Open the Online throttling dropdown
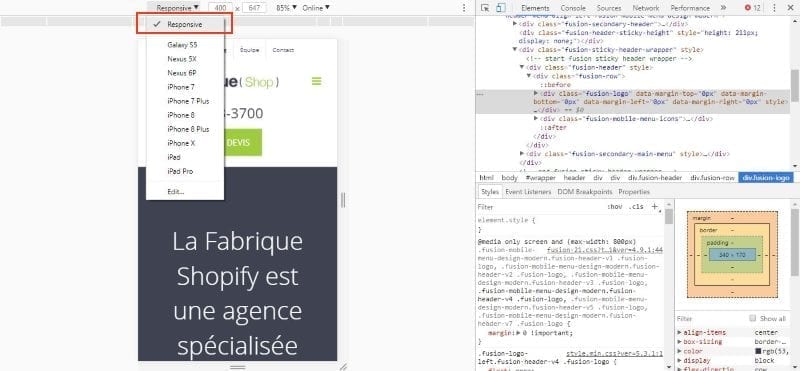The image size is (800, 371). 316,8
